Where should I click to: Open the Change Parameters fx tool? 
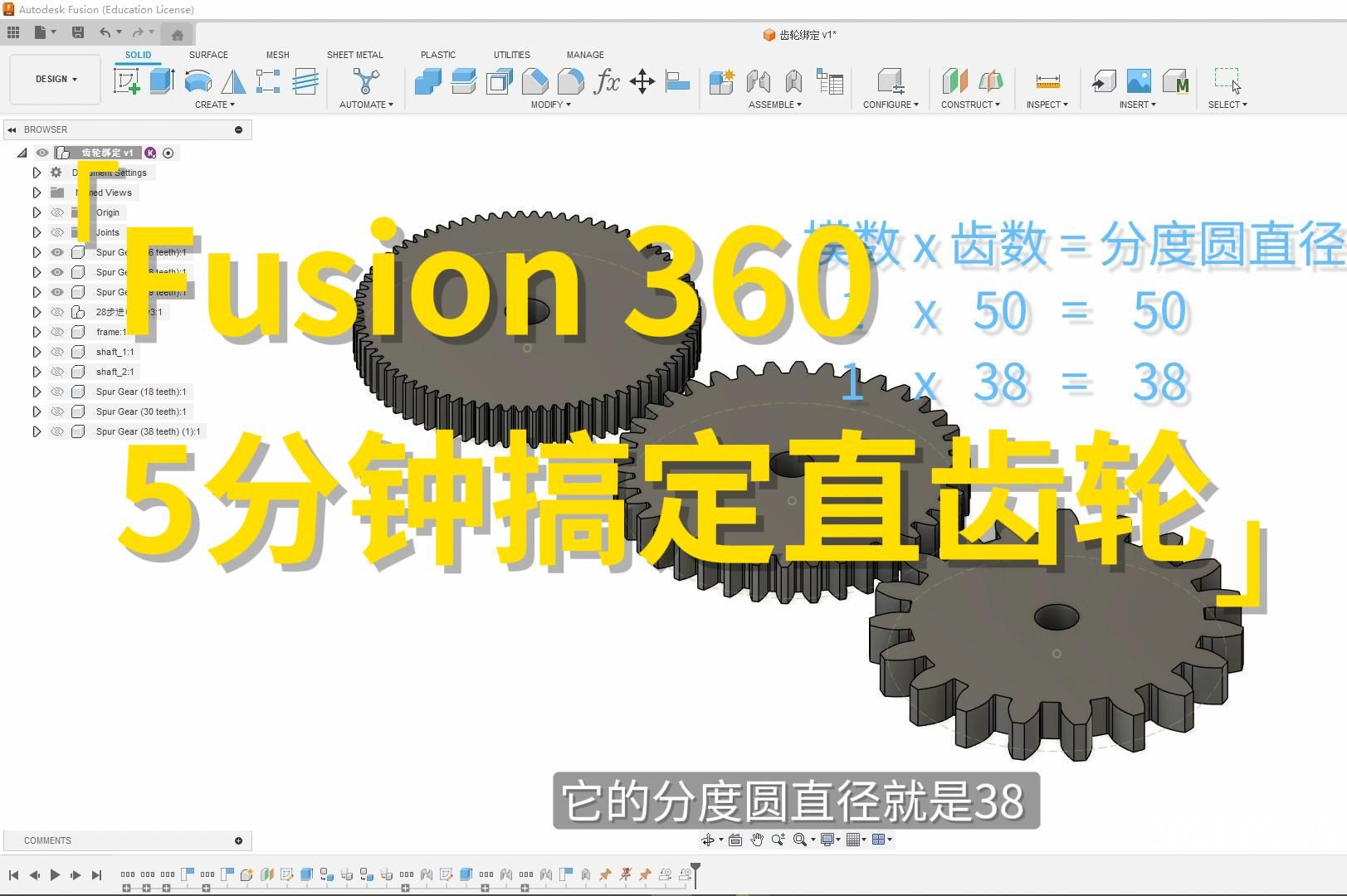coord(607,80)
